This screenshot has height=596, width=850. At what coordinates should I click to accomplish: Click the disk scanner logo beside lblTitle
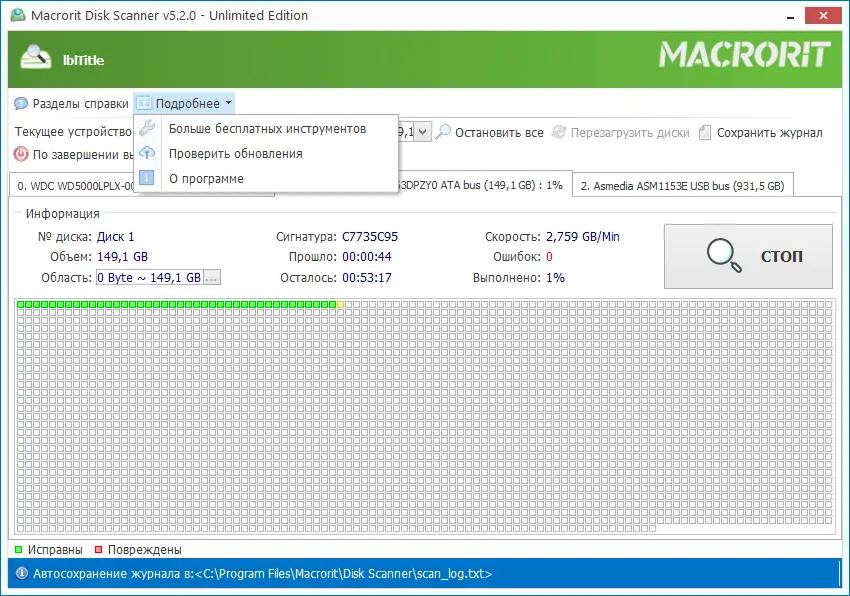pyautogui.click(x=35, y=57)
